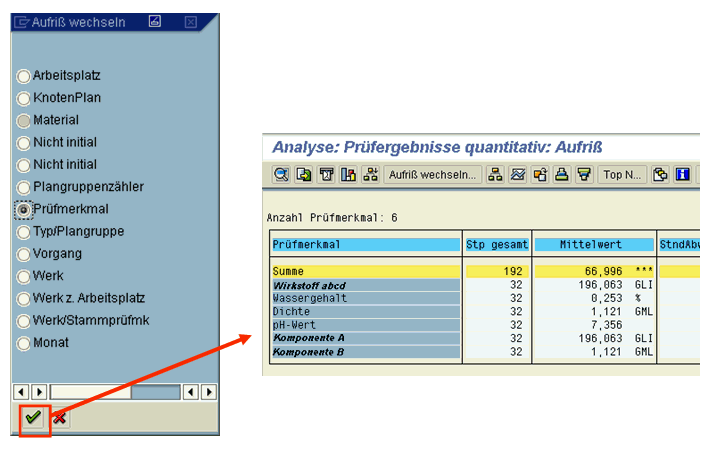Click the Mittelwert value 66,996
The height and width of the screenshot is (454, 704).
(x=603, y=271)
